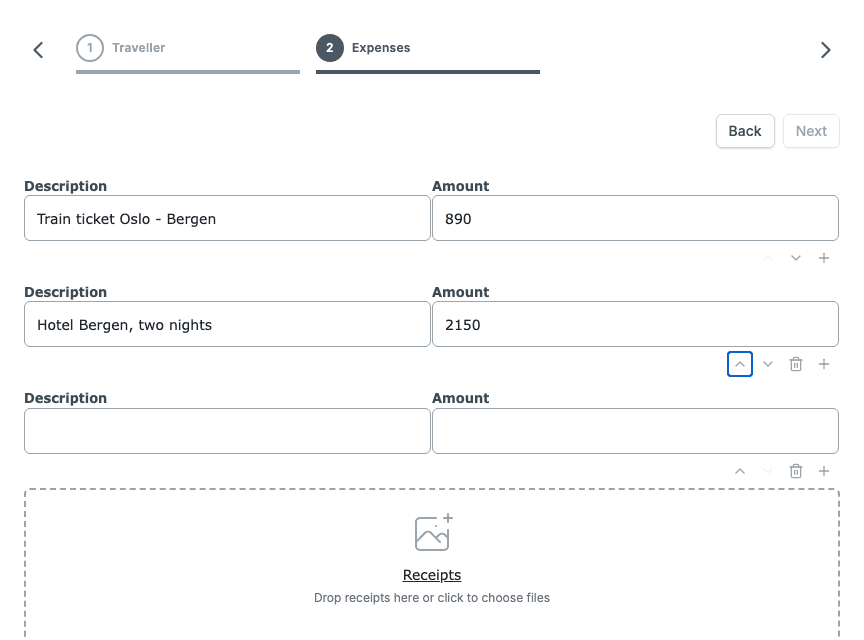Click the Receipts upload link
This screenshot has width=864, height=640.
[432, 575]
